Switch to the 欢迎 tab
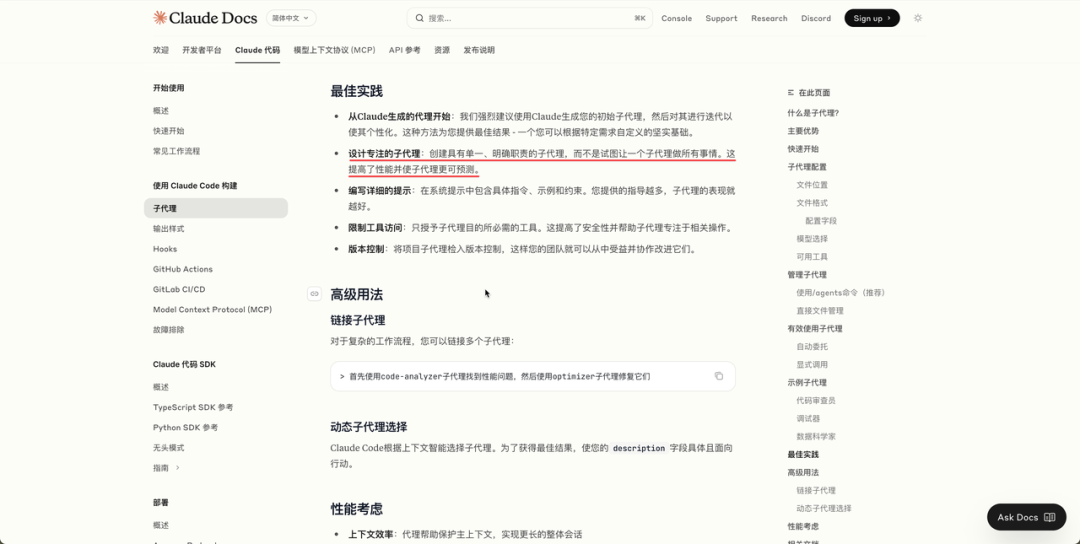Image resolution: width=1080 pixels, height=544 pixels. point(160,50)
